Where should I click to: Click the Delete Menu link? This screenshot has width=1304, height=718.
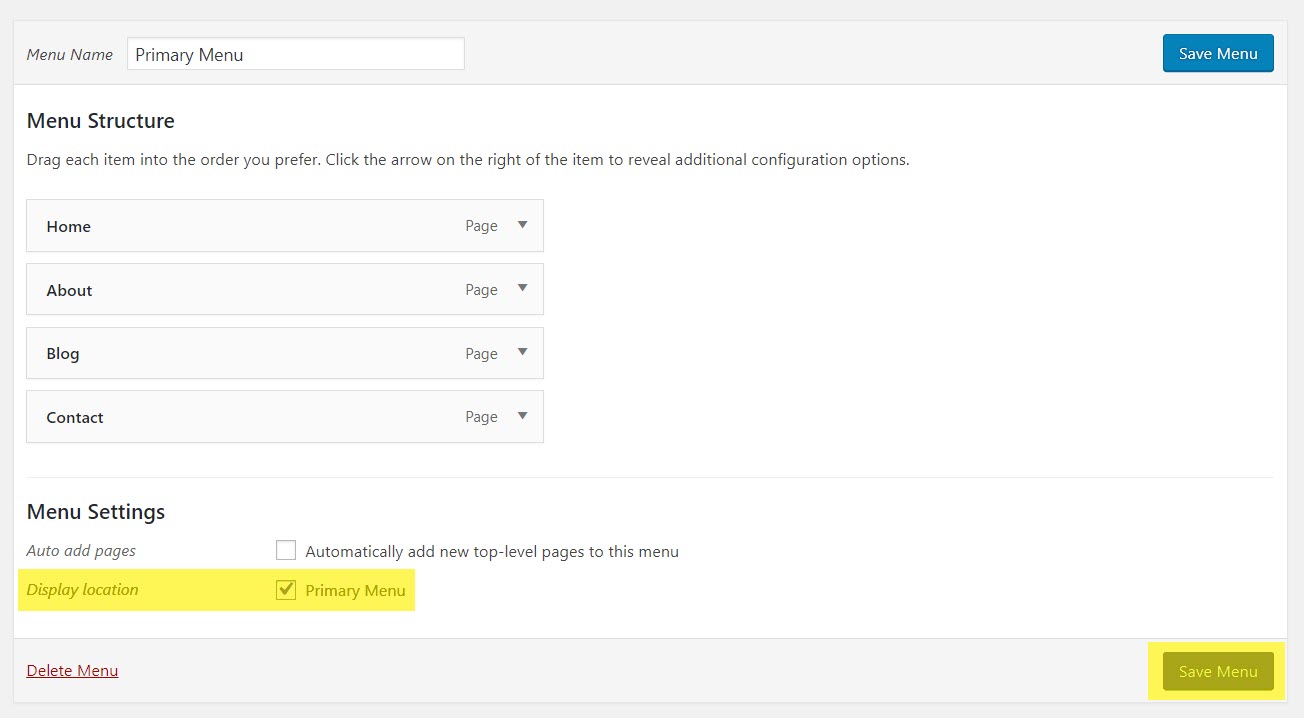[72, 670]
